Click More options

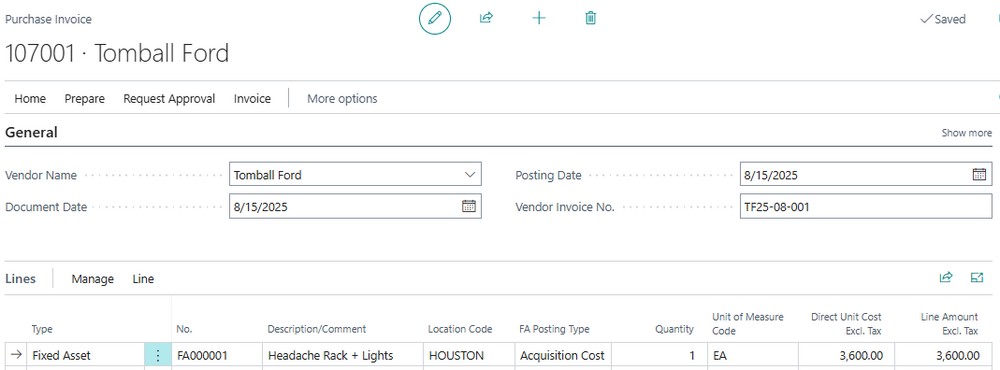point(342,99)
